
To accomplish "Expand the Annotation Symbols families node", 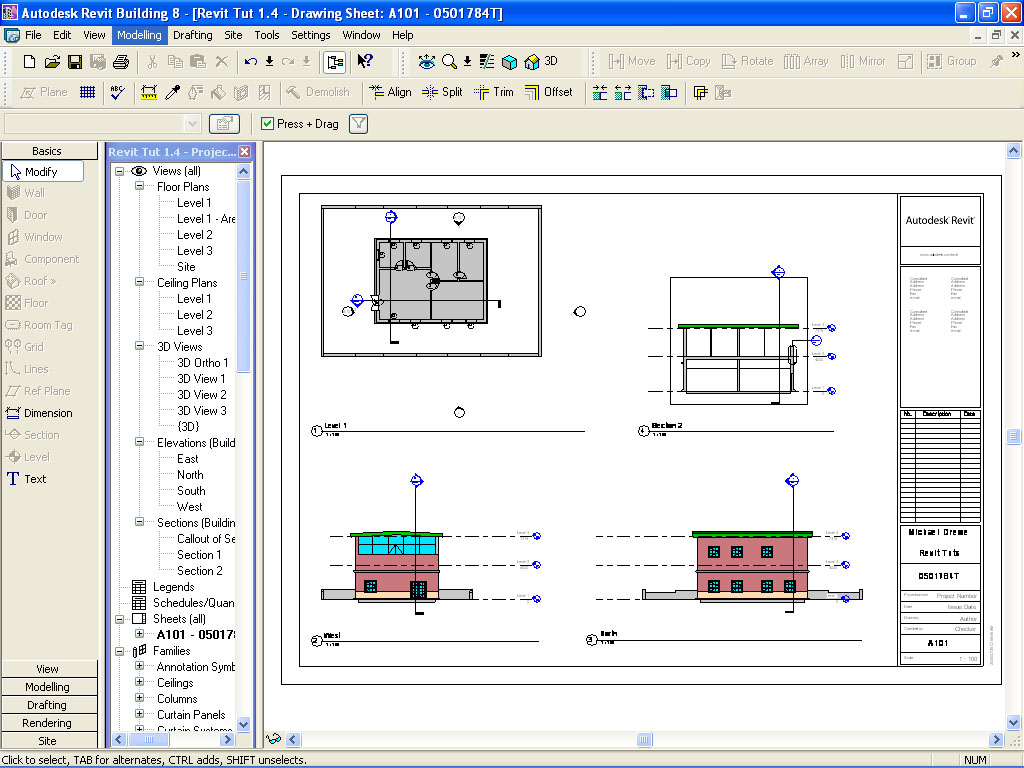I will (x=139, y=666).
